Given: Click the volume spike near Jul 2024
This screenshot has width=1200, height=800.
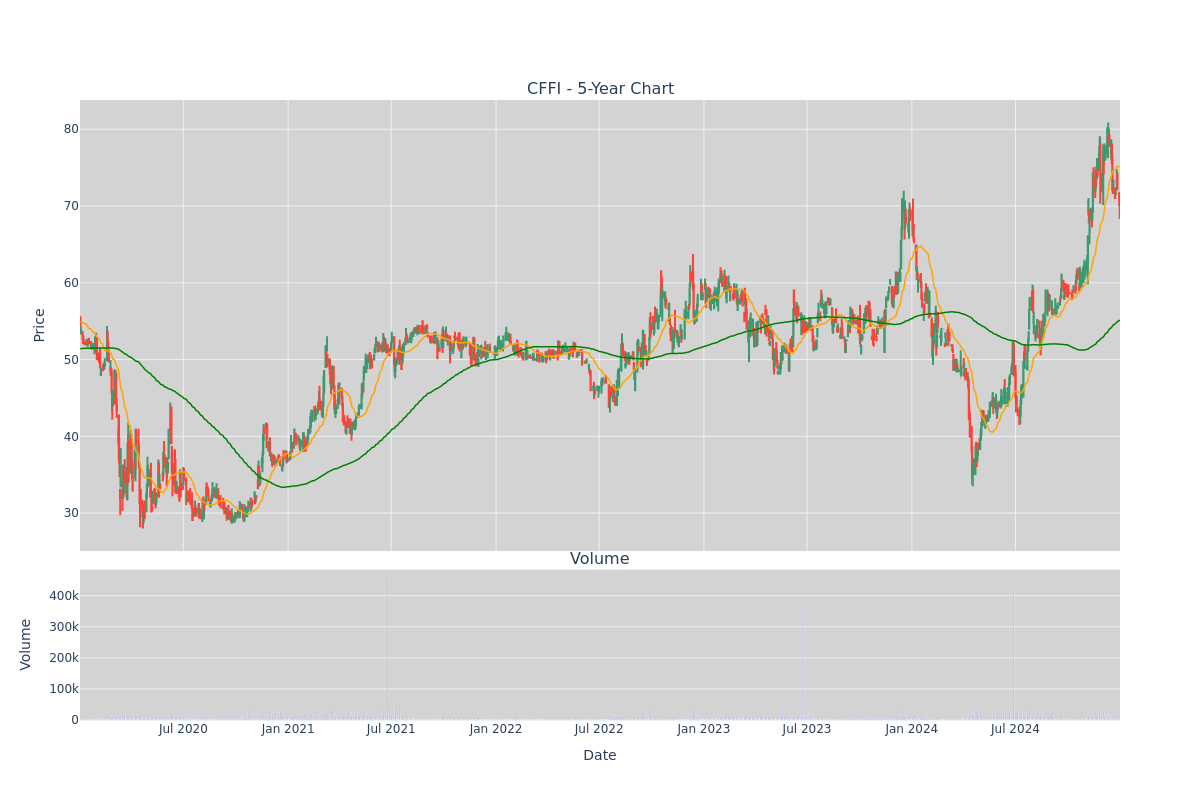Looking at the screenshot, I should (x=1013, y=656).
